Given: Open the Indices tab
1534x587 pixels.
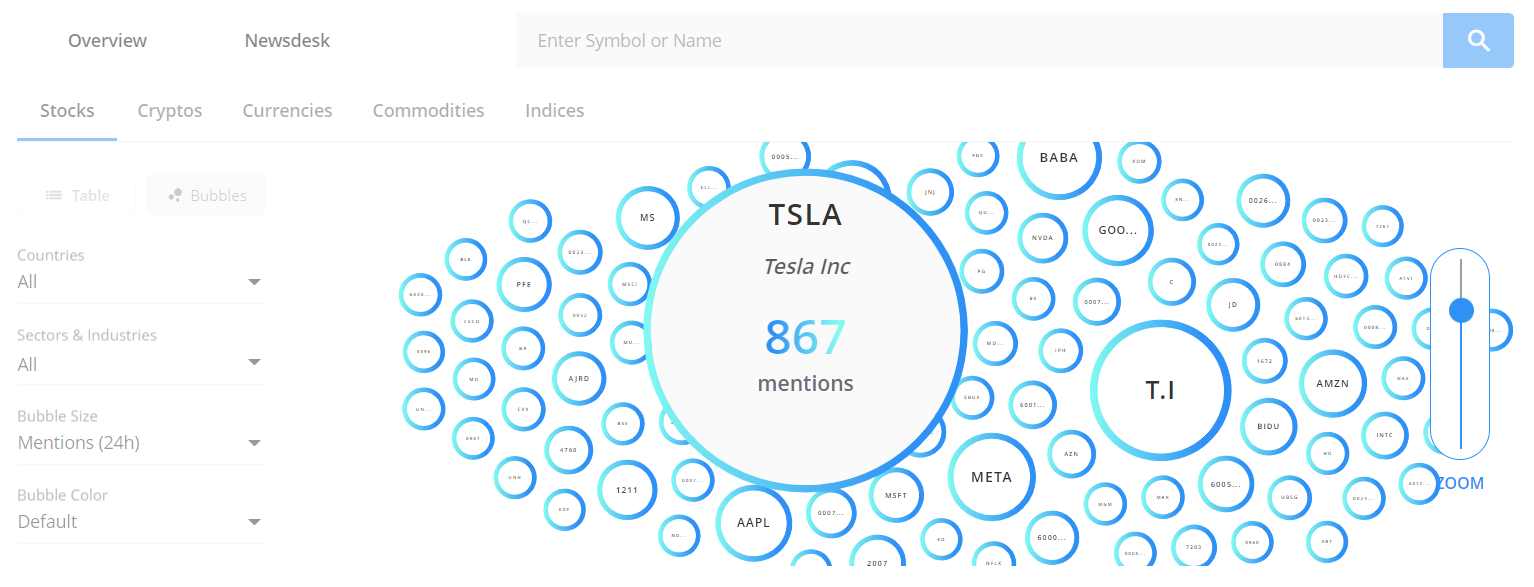Looking at the screenshot, I should pyautogui.click(x=554, y=110).
